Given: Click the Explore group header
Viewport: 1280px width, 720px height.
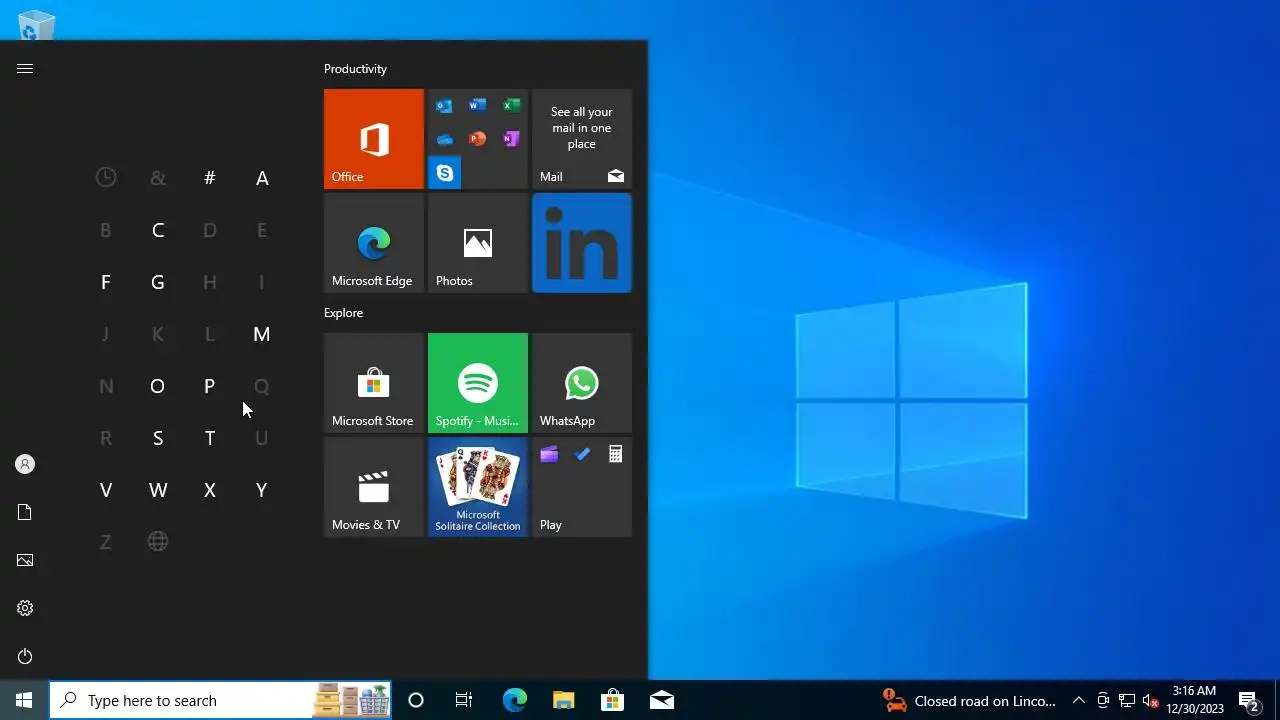Looking at the screenshot, I should (343, 313).
